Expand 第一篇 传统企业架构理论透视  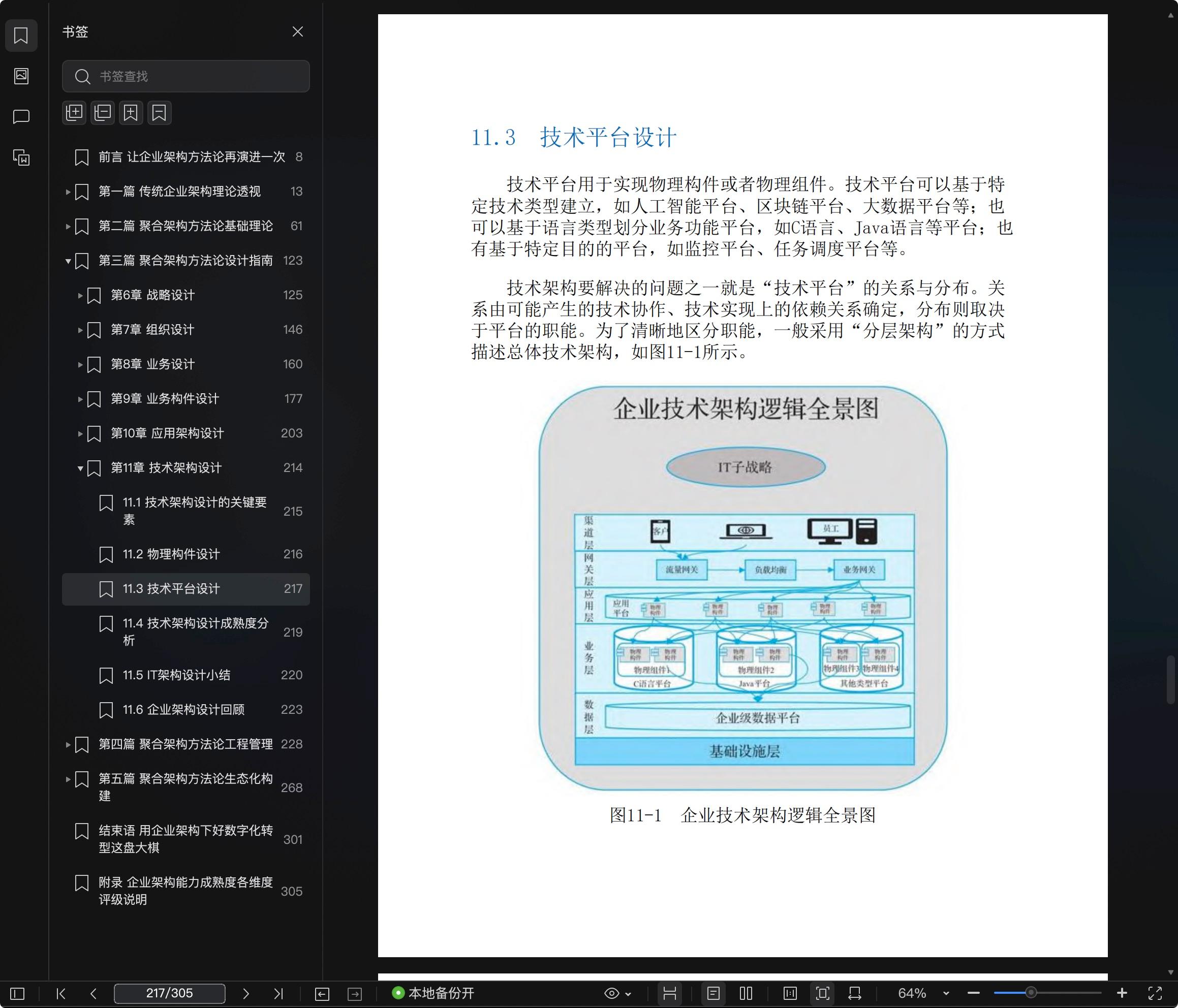tap(68, 192)
